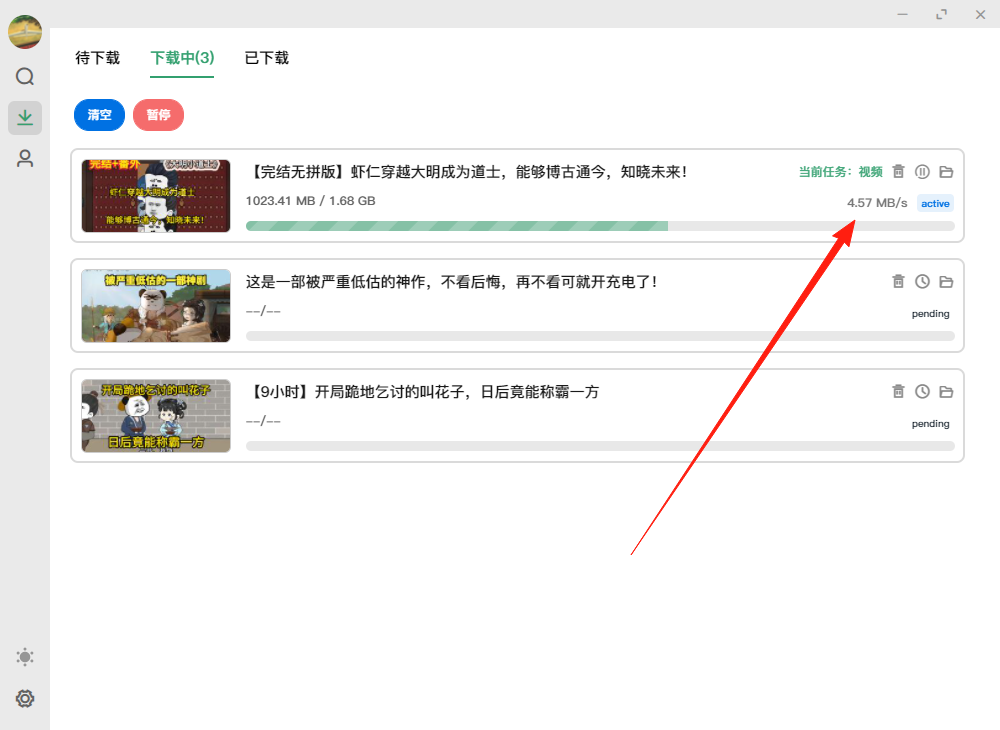Open the download folder of the first task
The width and height of the screenshot is (1000, 730).
[946, 171]
